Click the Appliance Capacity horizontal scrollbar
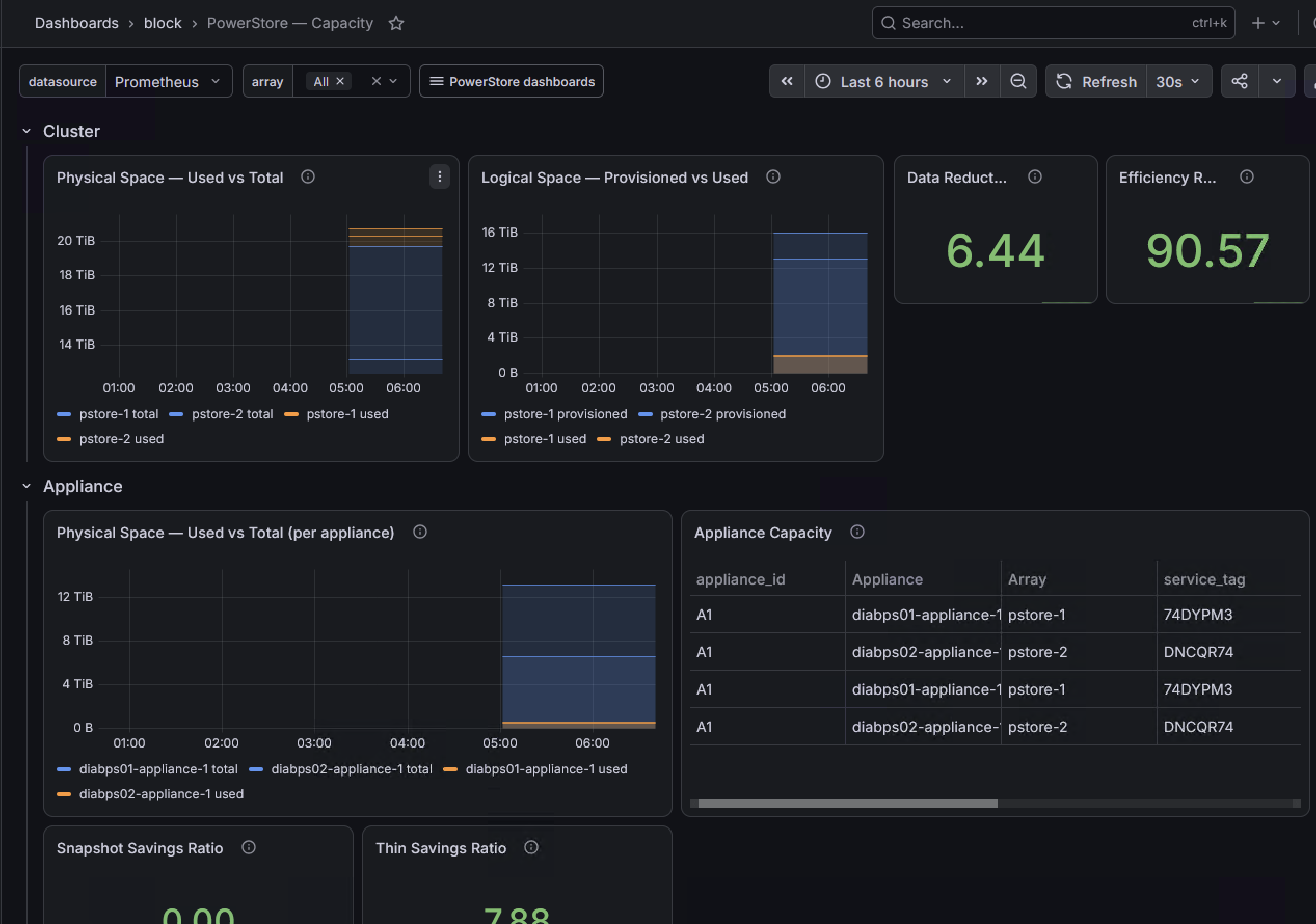 point(848,804)
